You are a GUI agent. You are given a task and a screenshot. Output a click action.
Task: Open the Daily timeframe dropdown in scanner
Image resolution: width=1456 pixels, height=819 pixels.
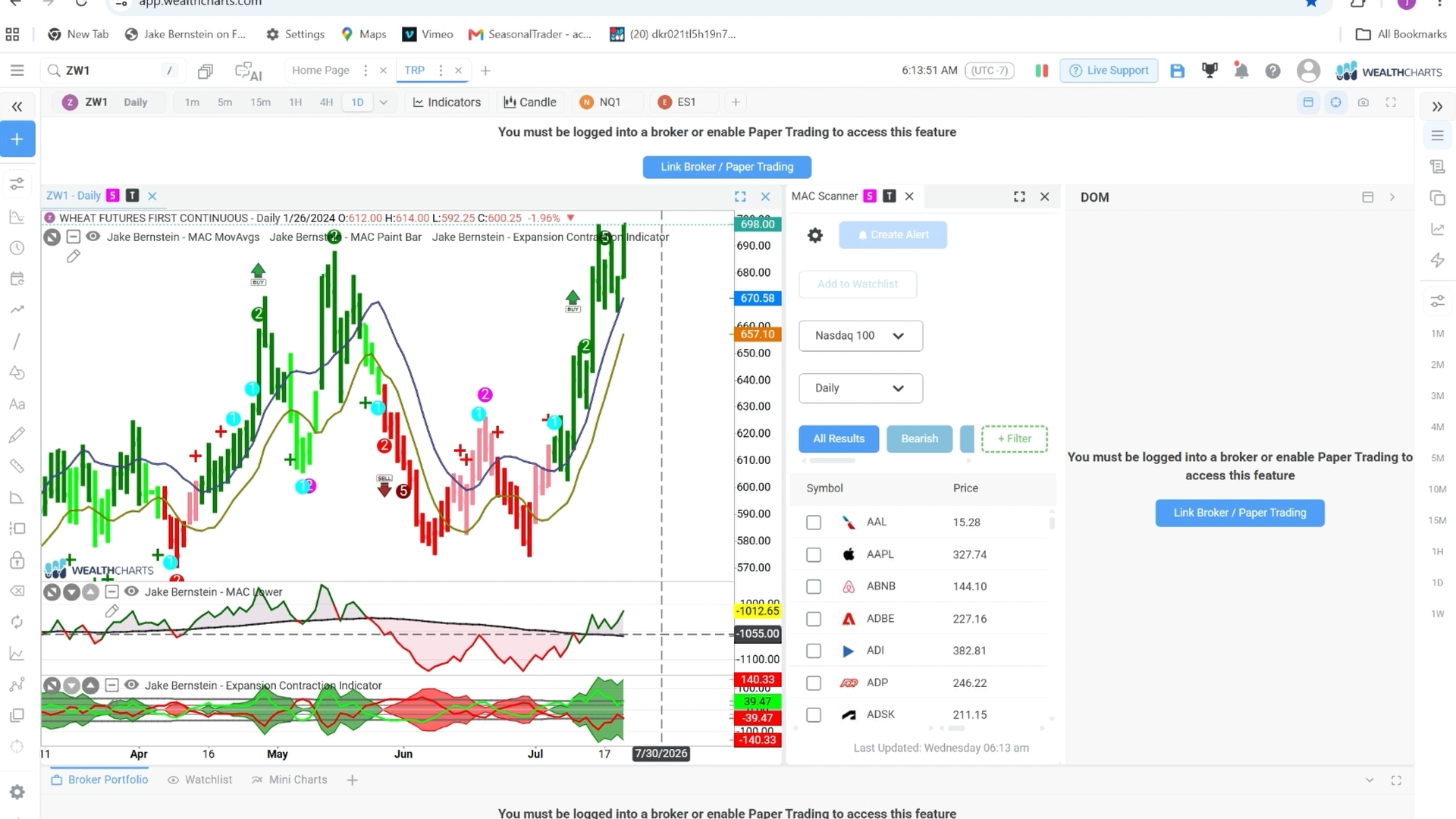point(861,388)
